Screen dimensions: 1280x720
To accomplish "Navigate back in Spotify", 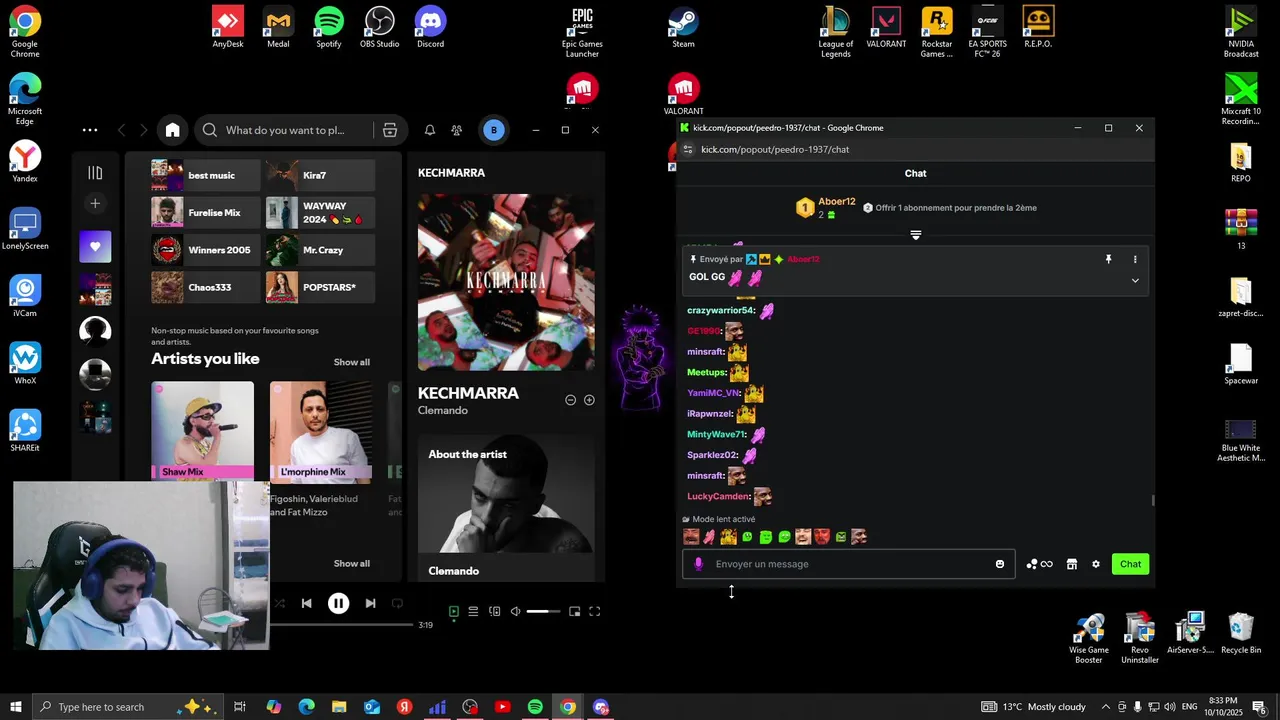I will [122, 130].
